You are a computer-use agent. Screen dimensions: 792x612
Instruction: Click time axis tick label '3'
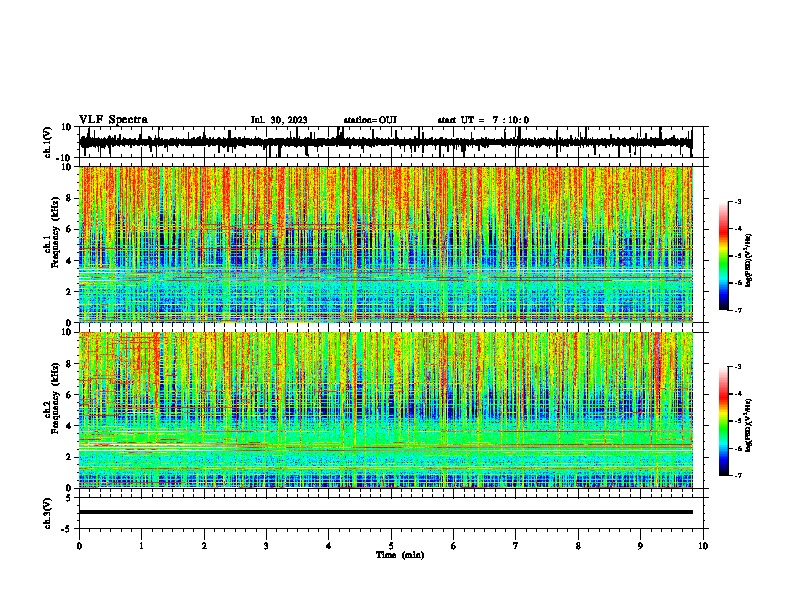(266, 546)
